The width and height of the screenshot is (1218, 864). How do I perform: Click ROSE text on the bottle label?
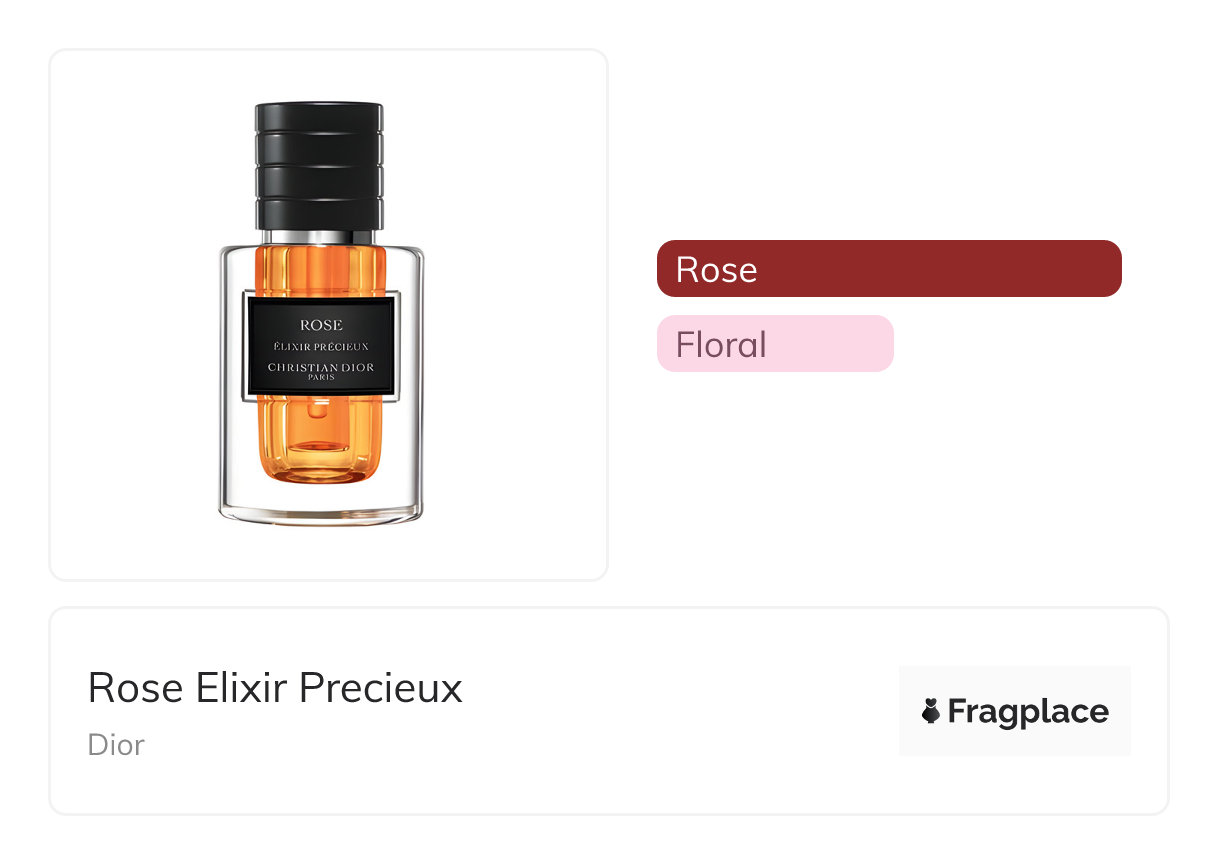tap(321, 325)
